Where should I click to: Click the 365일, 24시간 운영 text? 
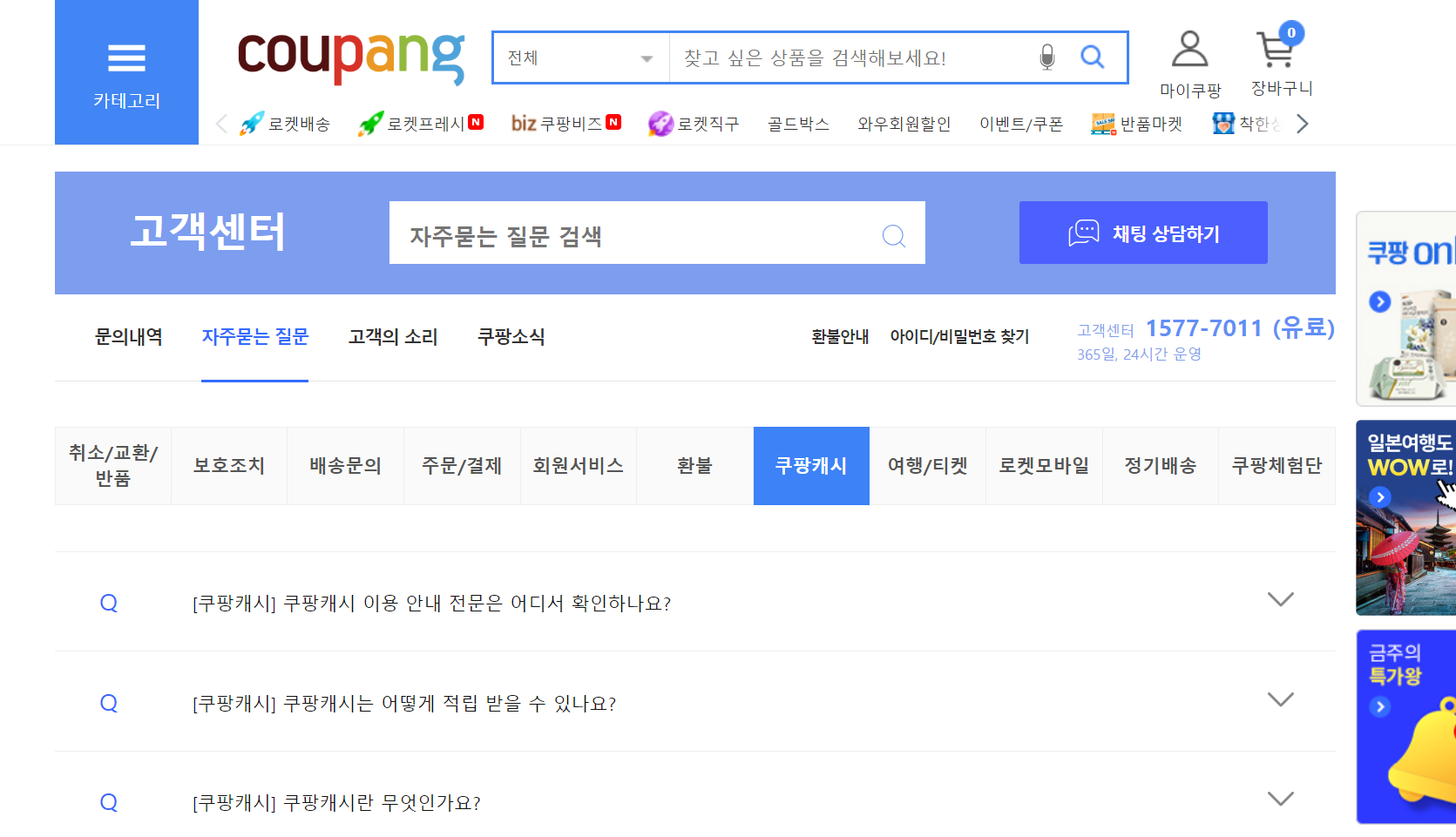(1139, 354)
